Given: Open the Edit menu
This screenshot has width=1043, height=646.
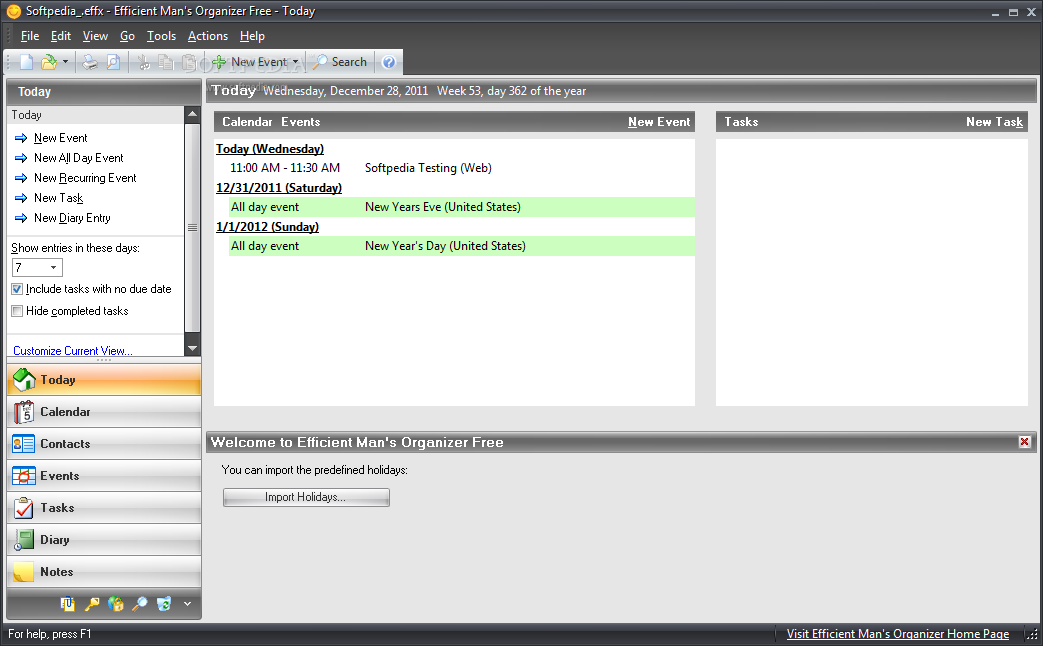Looking at the screenshot, I should tap(61, 36).
